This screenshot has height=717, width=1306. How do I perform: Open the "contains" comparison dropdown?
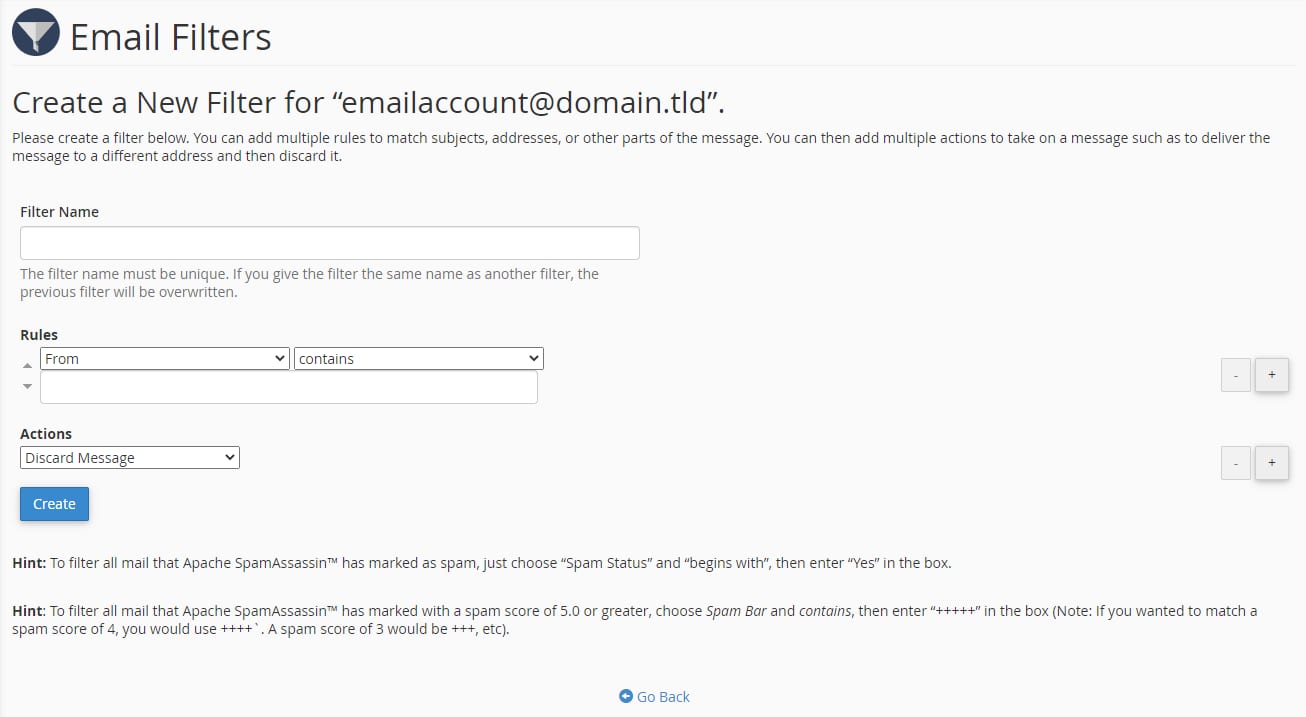pyautogui.click(x=418, y=358)
